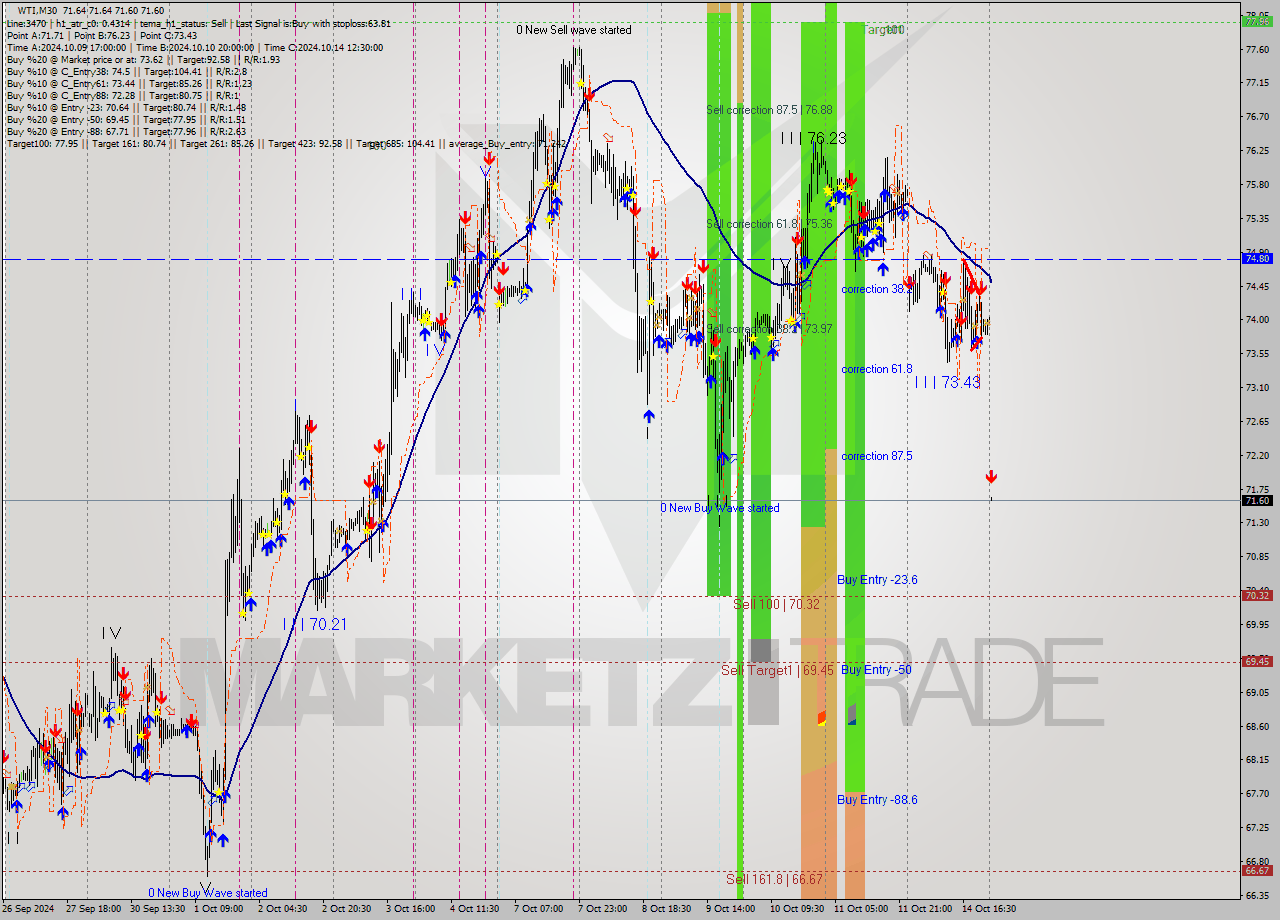Viewport: 1280px width, 920px height.
Task: Click the 'Buy Entry -88.6' label
Action: [x=877, y=800]
